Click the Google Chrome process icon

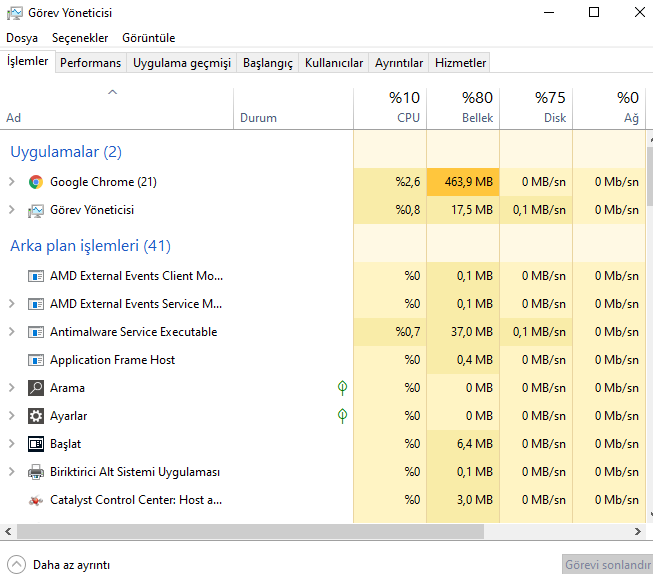36,182
